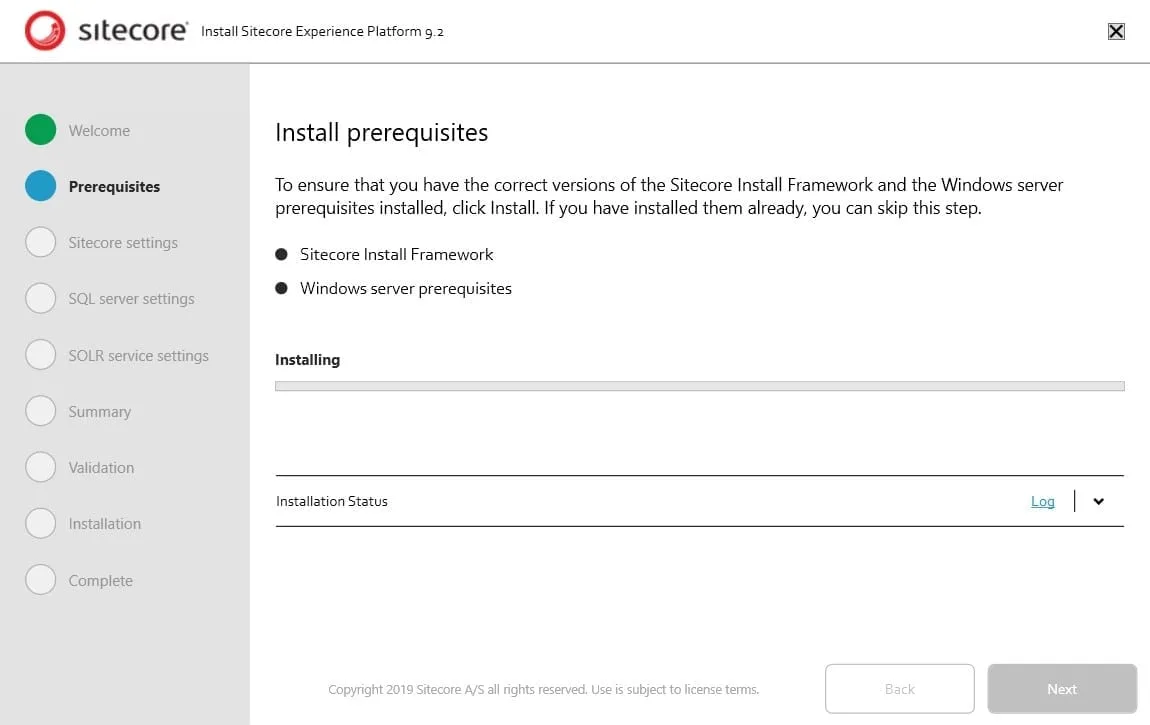This screenshot has height=725, width=1150.
Task: Click the Next button
Action: [1061, 688]
